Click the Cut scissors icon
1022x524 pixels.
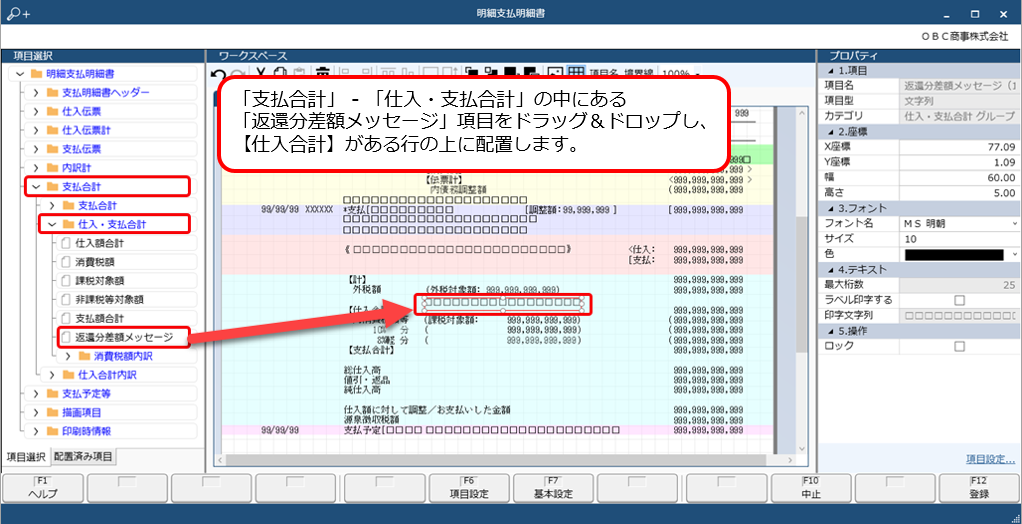(261, 73)
